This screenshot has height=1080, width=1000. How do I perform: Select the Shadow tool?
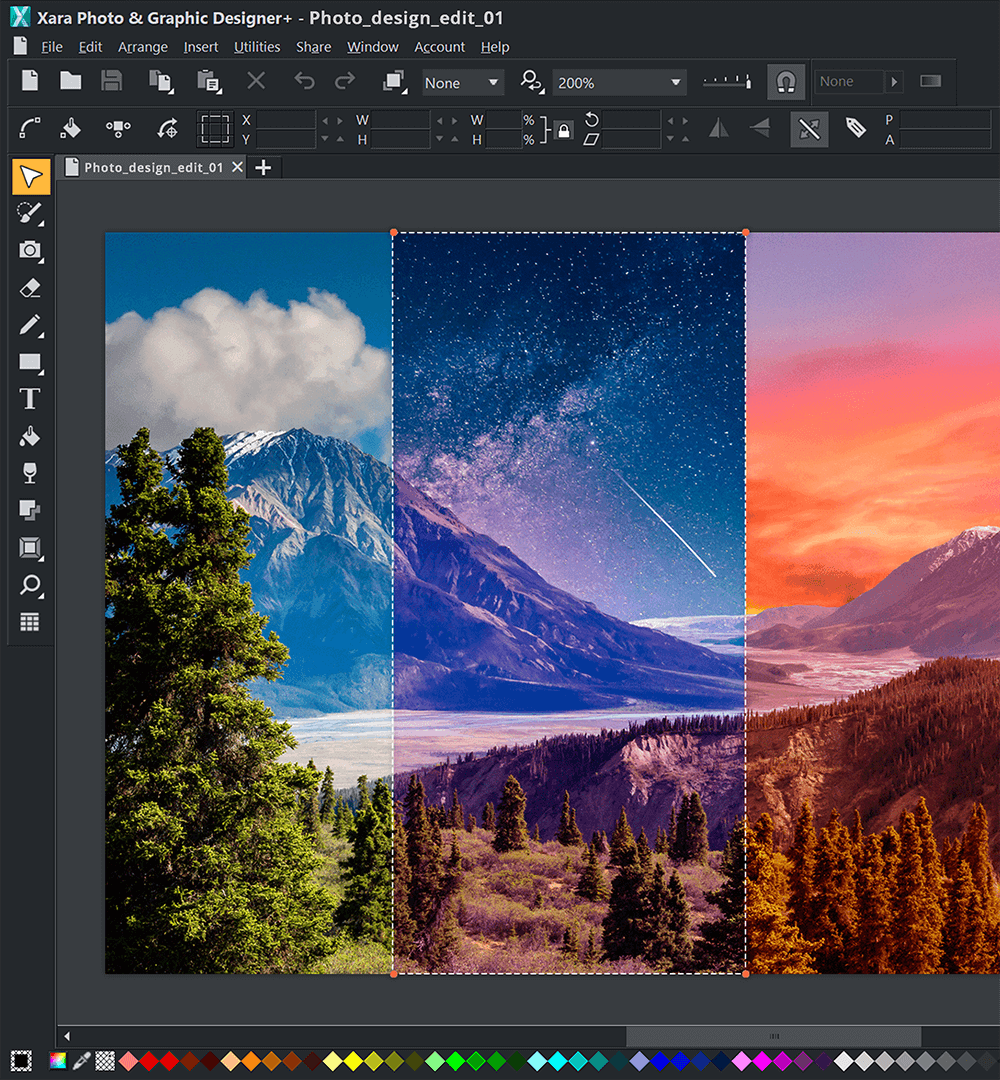coord(29,508)
